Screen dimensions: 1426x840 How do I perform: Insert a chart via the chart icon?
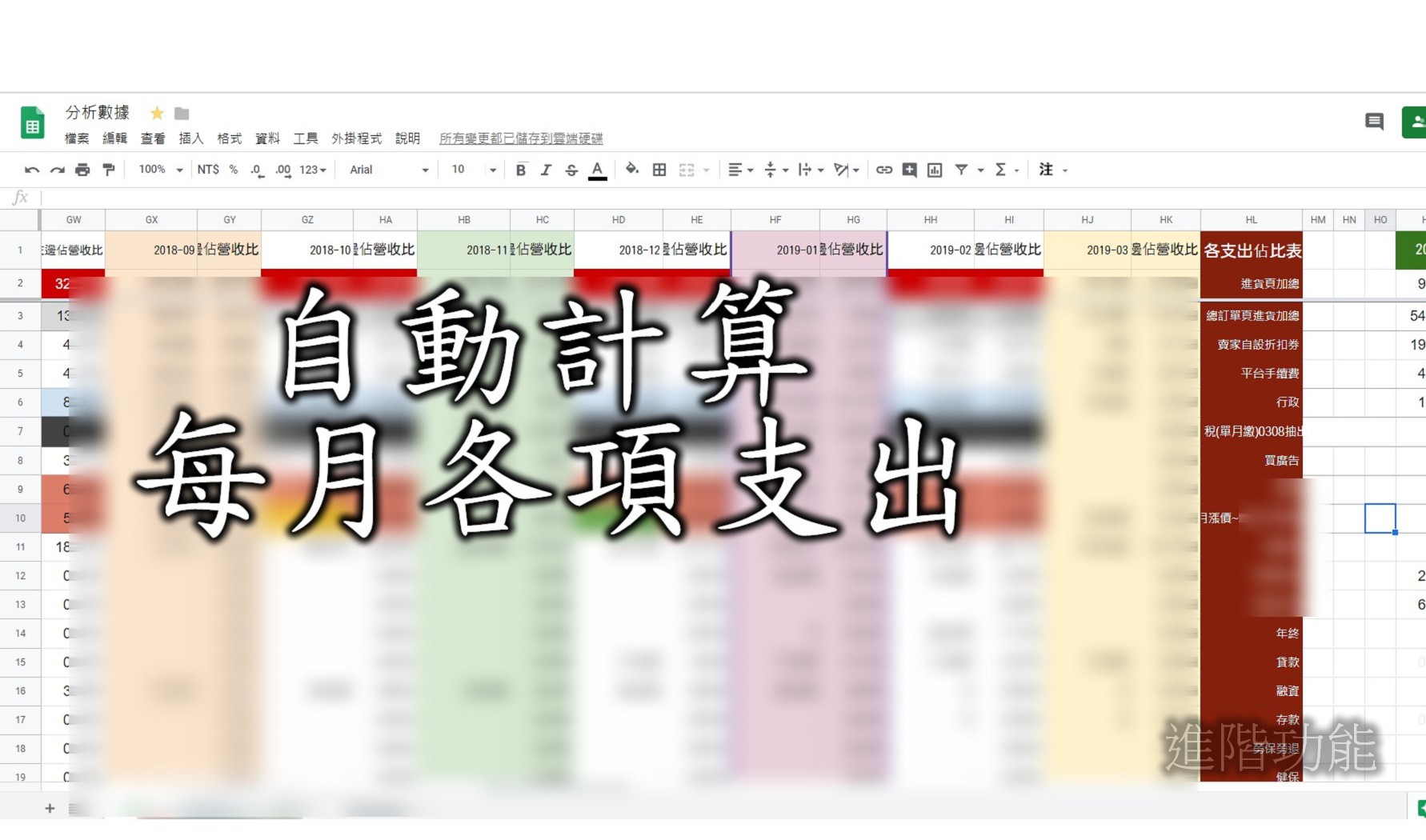934,170
